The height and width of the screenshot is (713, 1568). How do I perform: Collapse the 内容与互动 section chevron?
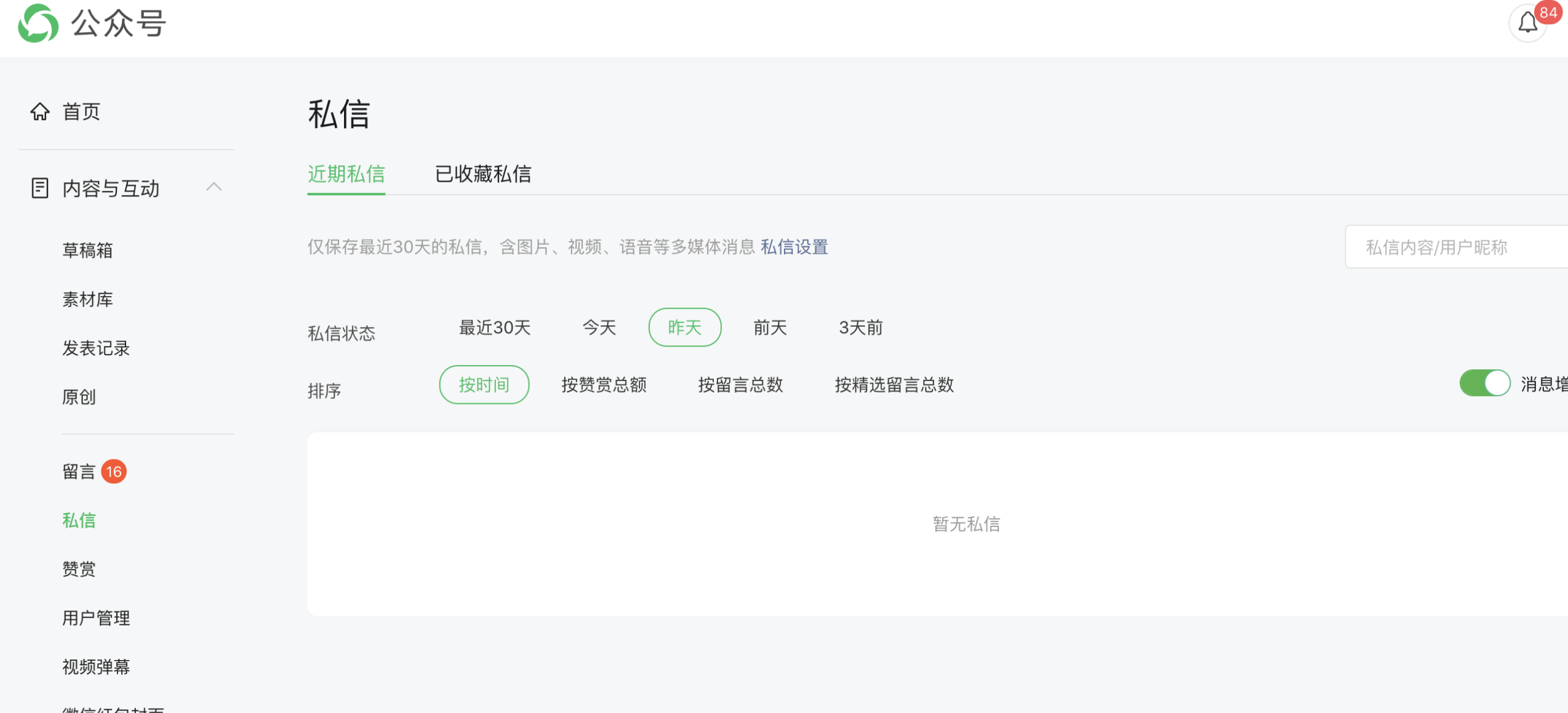pos(214,187)
